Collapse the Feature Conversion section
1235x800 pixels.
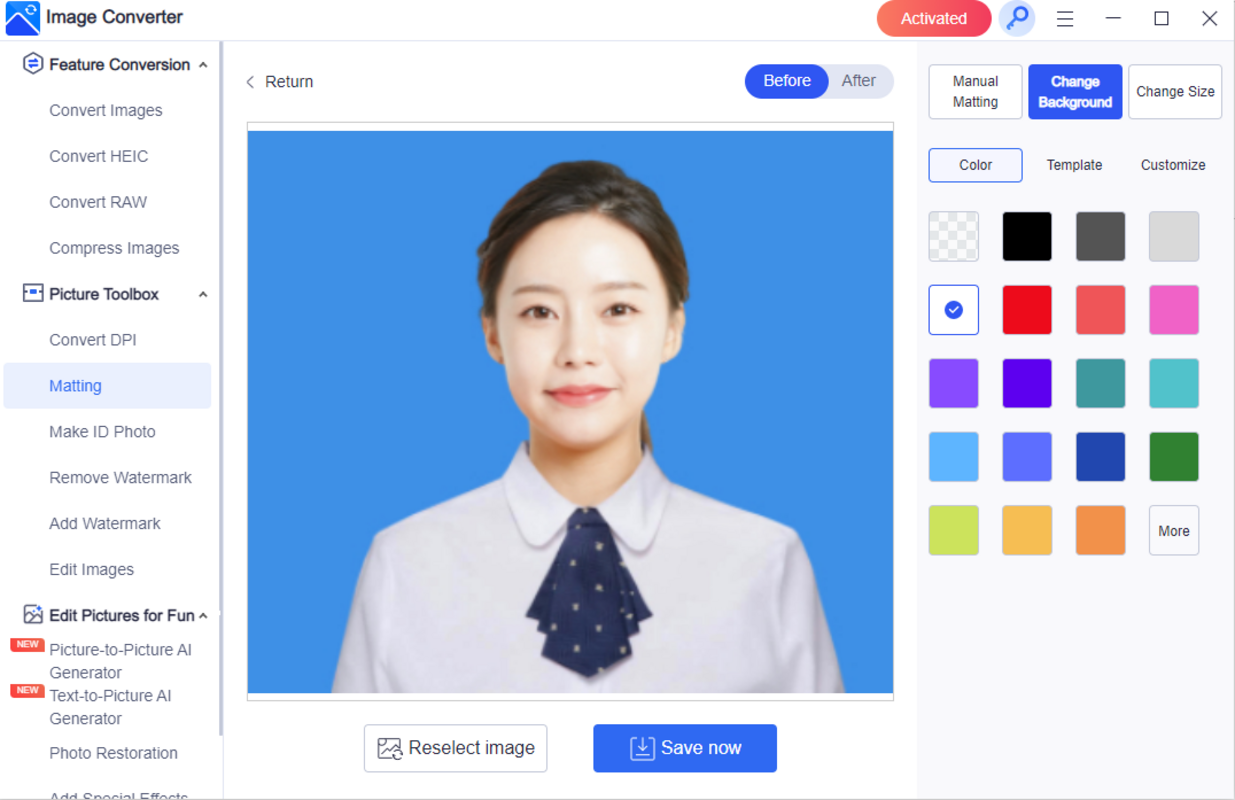(203, 65)
